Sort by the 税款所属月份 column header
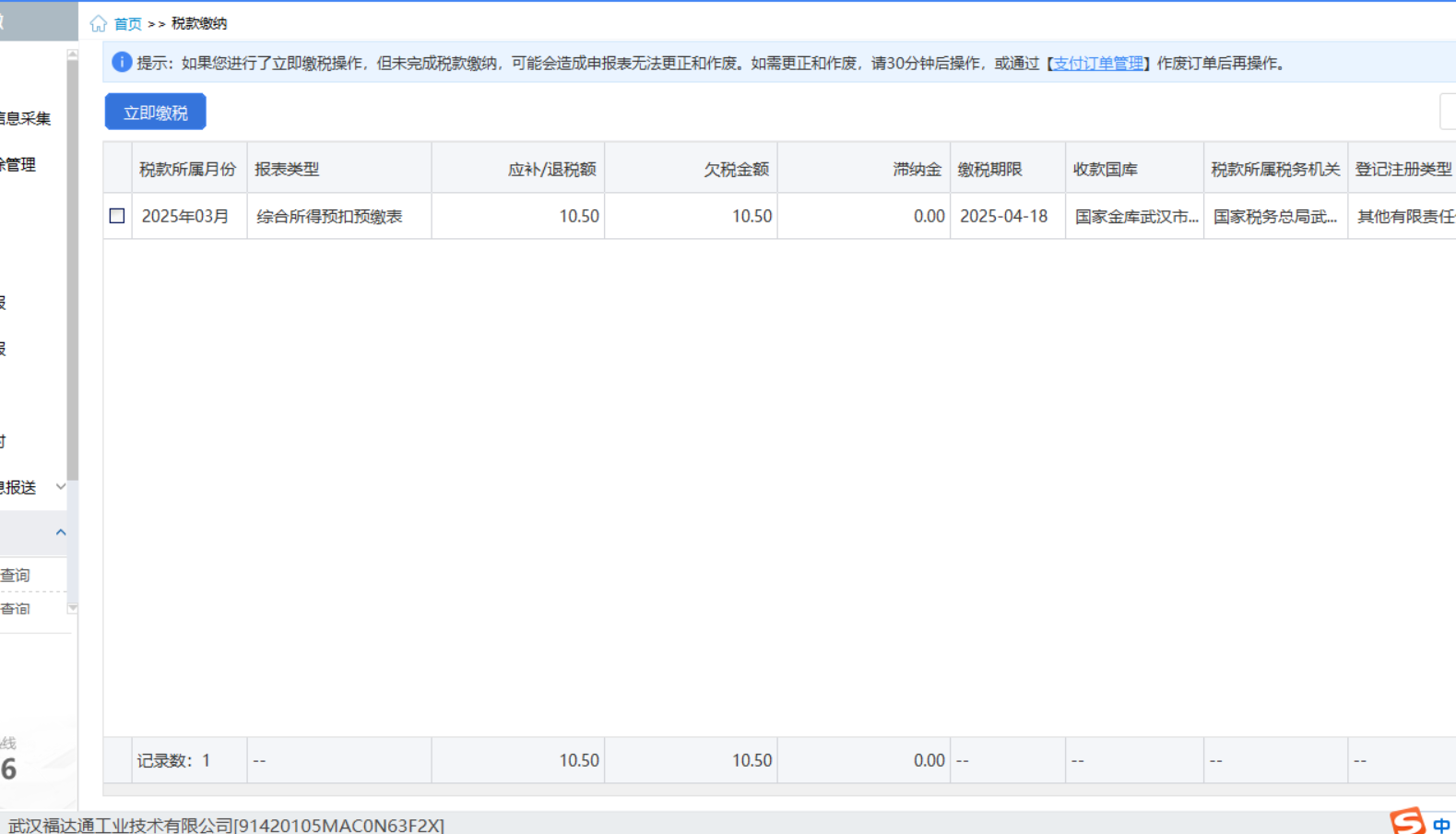This screenshot has width=1456, height=834. 188,169
